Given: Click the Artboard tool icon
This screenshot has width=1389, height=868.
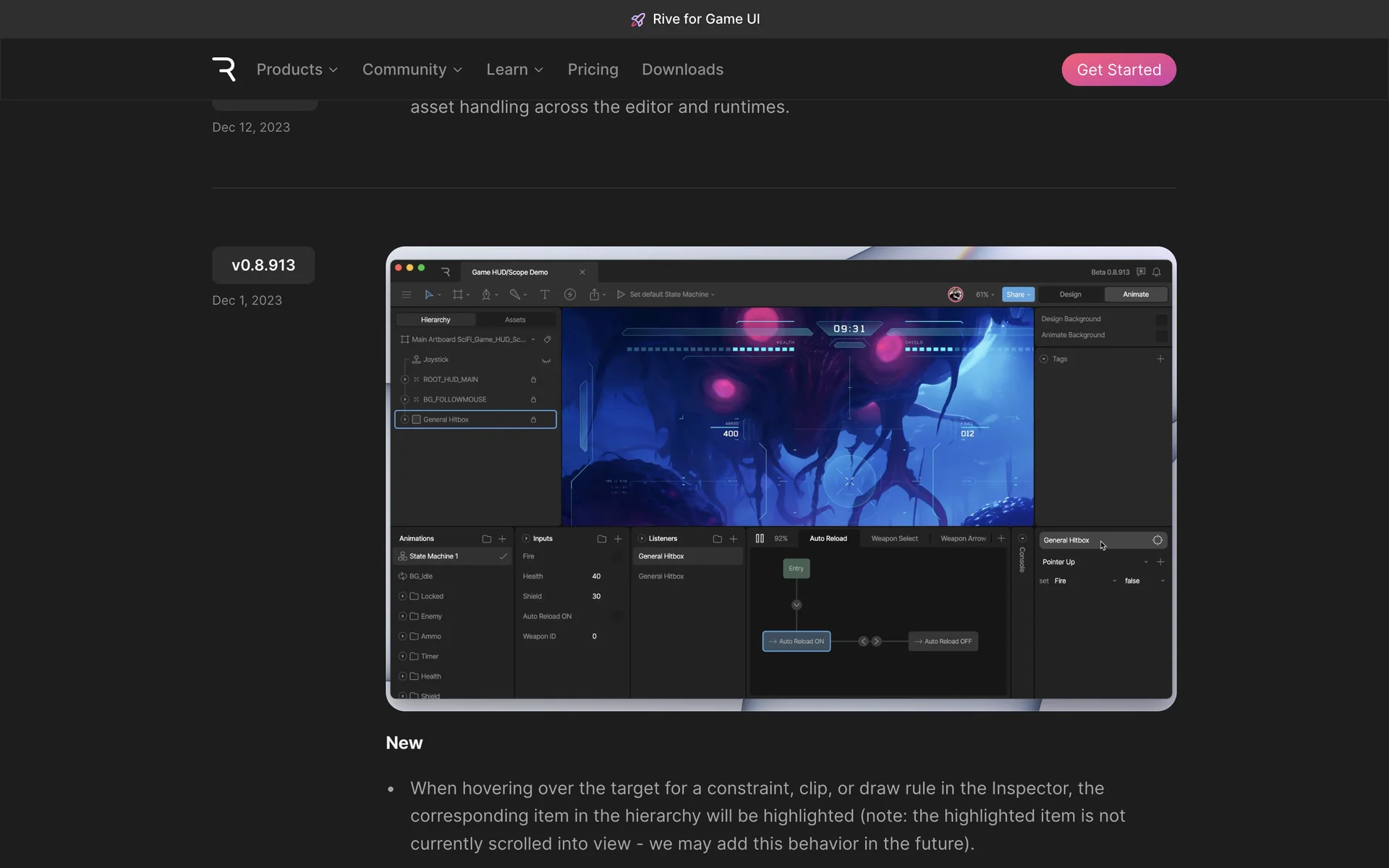Looking at the screenshot, I should pos(457,294).
